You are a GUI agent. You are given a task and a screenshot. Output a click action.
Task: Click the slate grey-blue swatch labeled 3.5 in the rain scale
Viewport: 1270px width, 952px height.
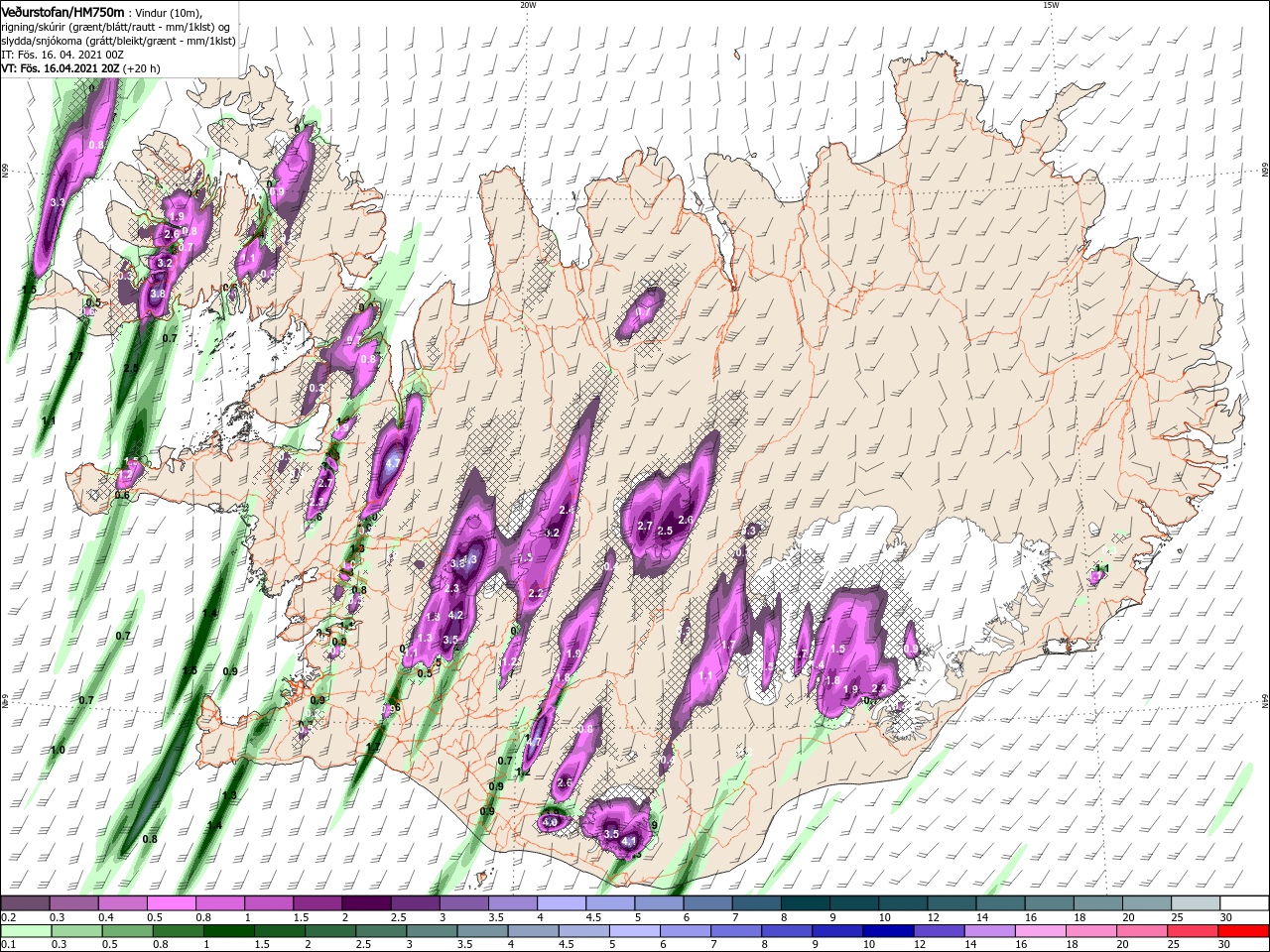coord(483,931)
